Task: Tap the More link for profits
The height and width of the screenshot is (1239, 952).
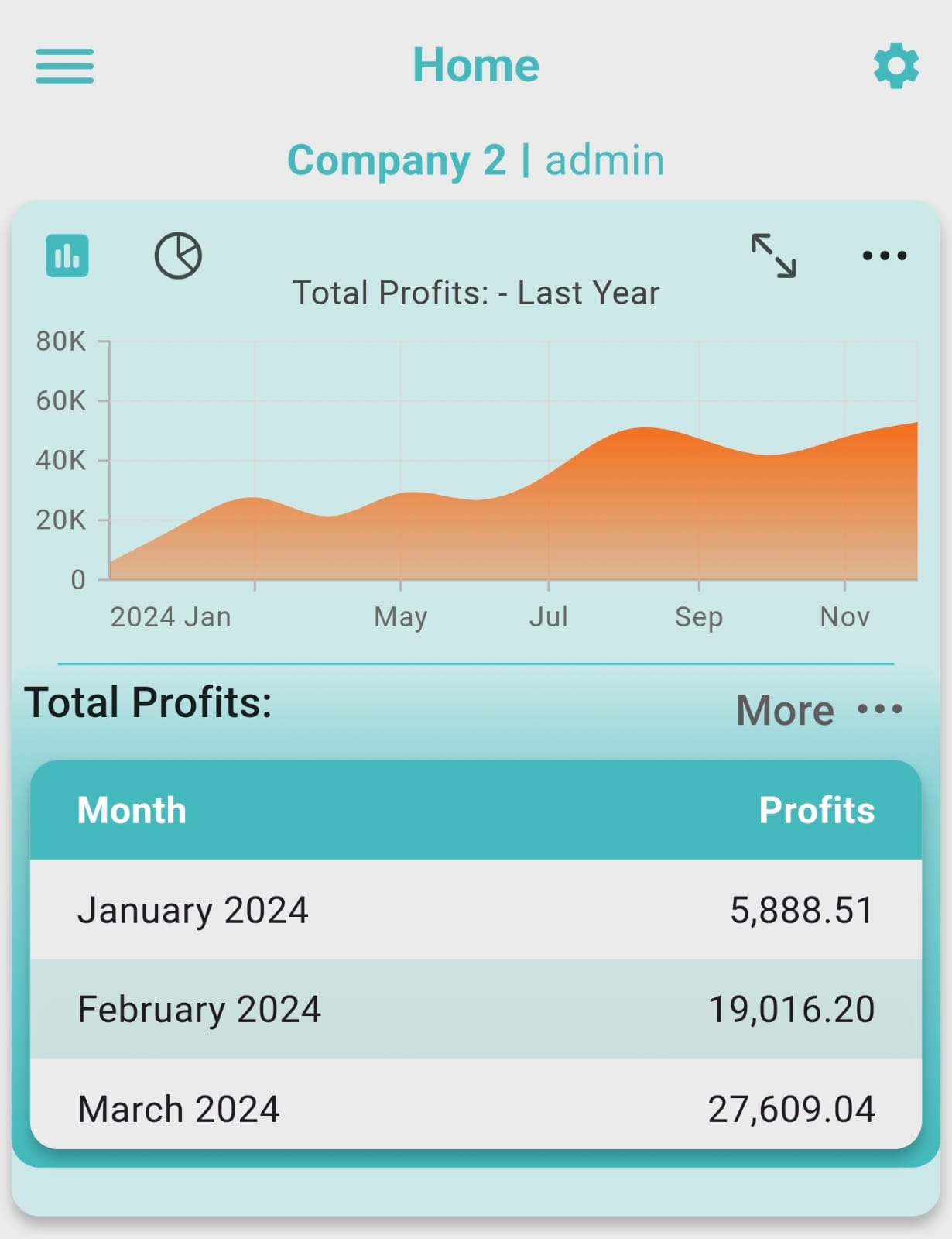Action: 785,710
